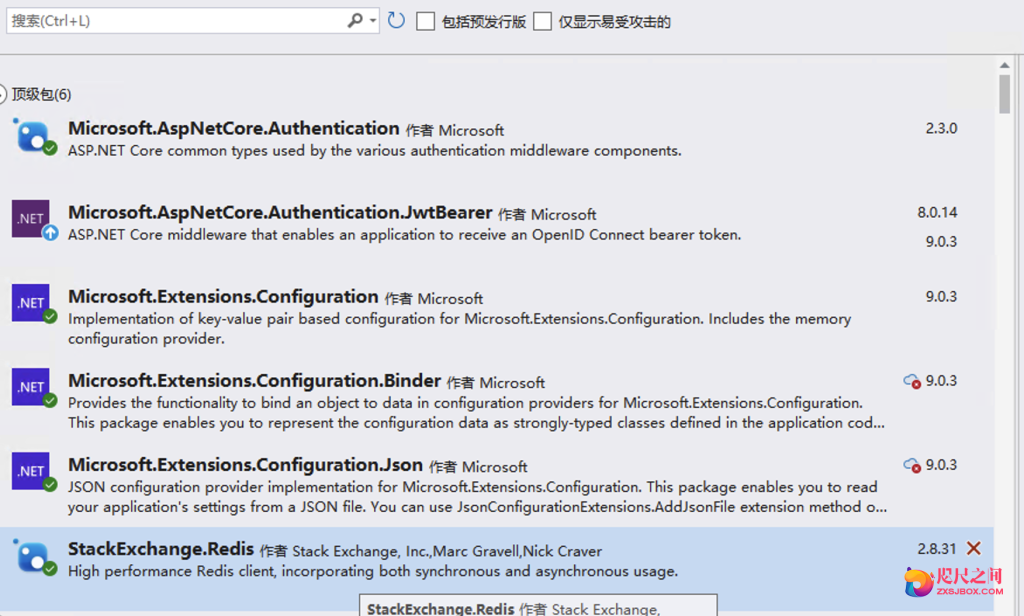Image resolution: width=1024 pixels, height=616 pixels.
Task: Click the JwtBearer package .NET icon
Action: point(31,219)
